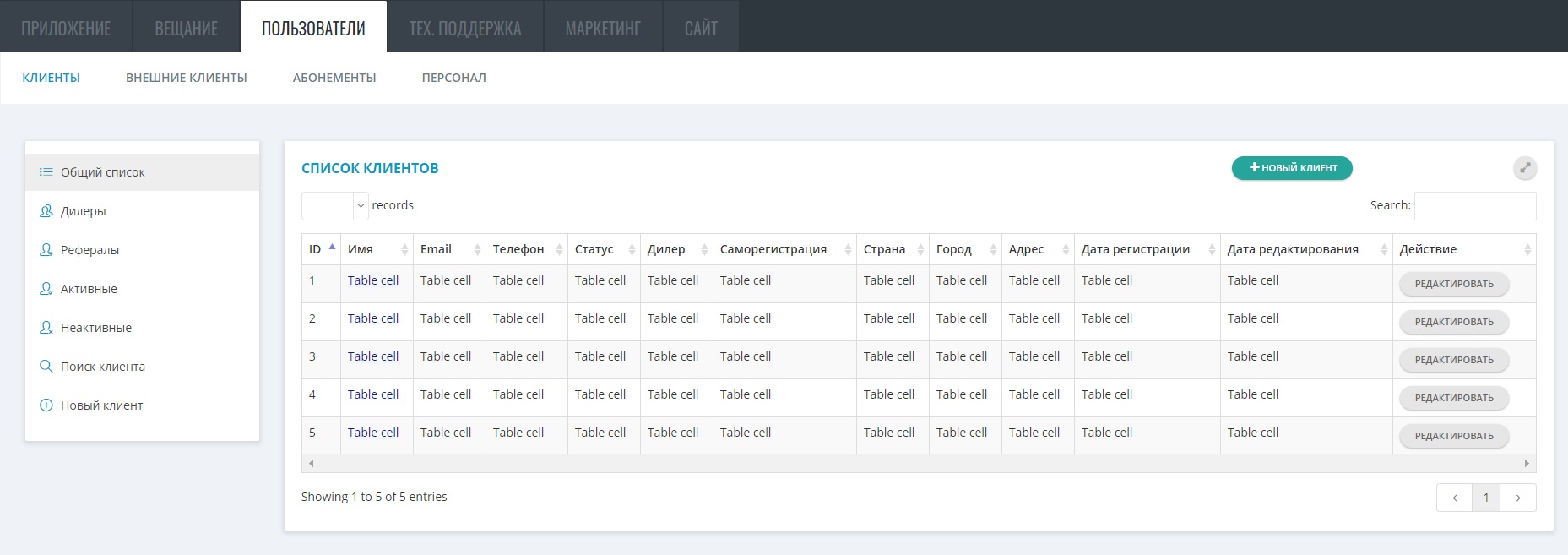This screenshot has height=555, width=1568.
Task: Go to next page of entries
Action: [x=1518, y=498]
